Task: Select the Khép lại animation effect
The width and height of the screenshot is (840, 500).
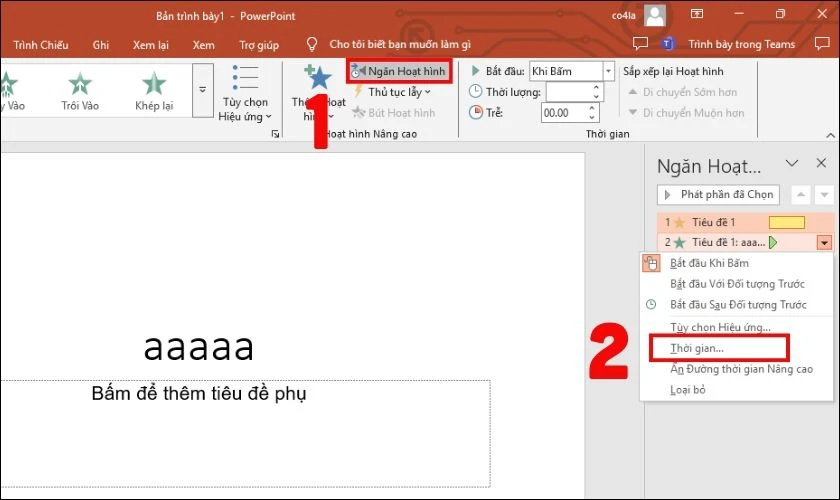Action: tap(154, 91)
